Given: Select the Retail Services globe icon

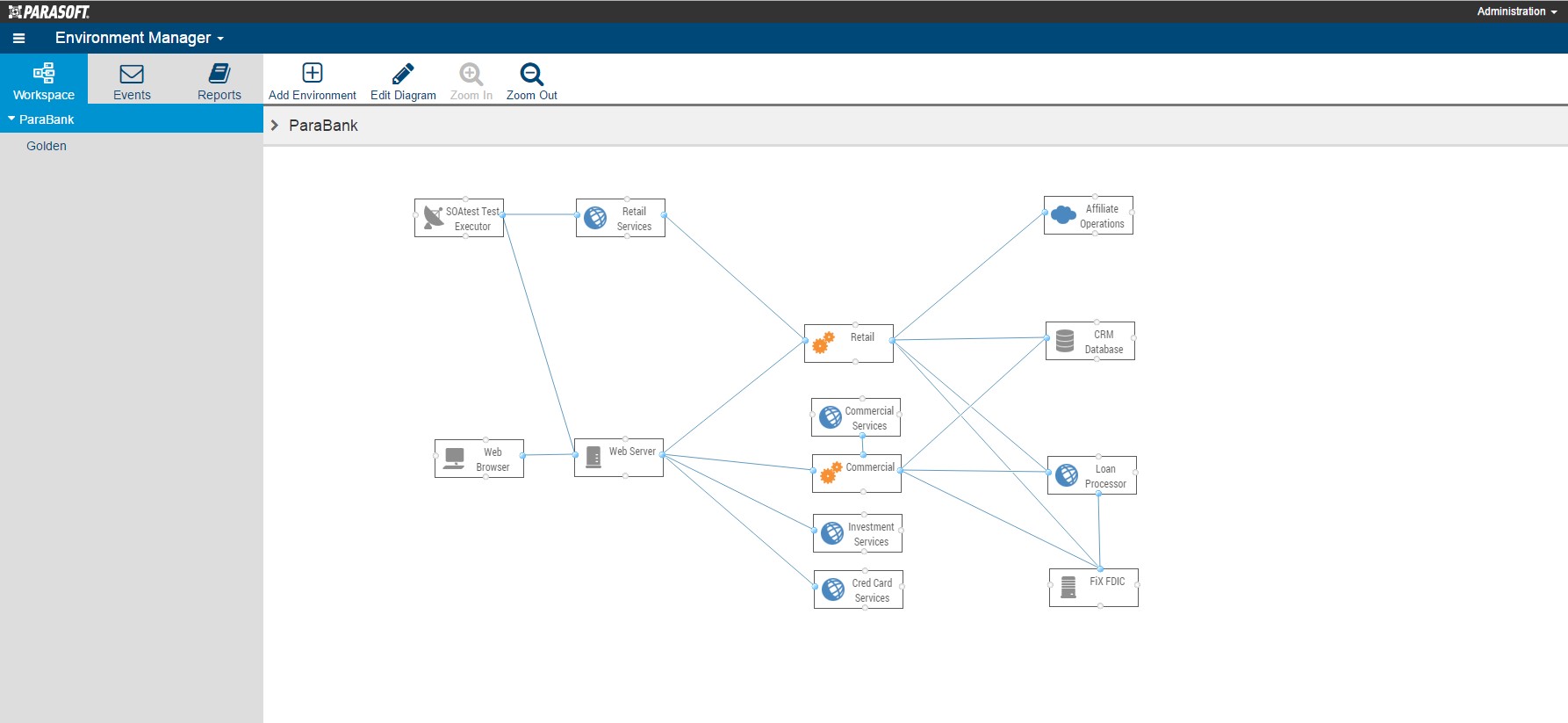Looking at the screenshot, I should 595,218.
